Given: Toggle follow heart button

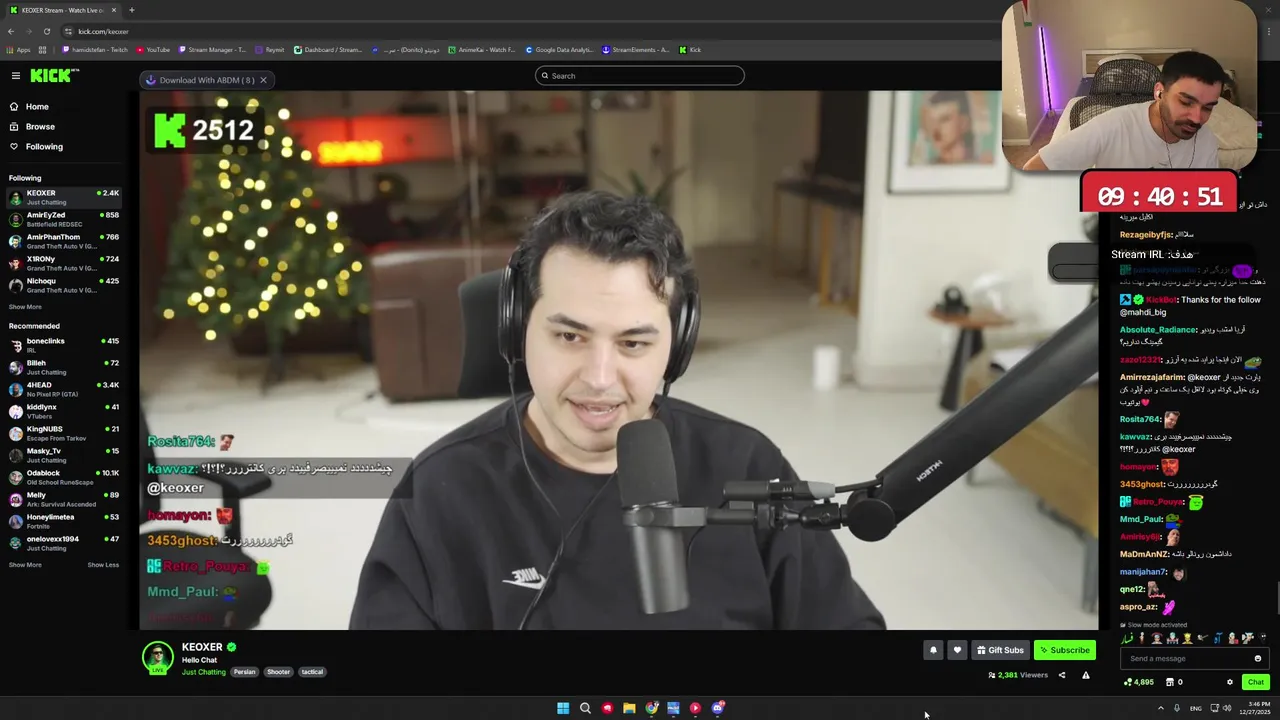Looking at the screenshot, I should 957,650.
